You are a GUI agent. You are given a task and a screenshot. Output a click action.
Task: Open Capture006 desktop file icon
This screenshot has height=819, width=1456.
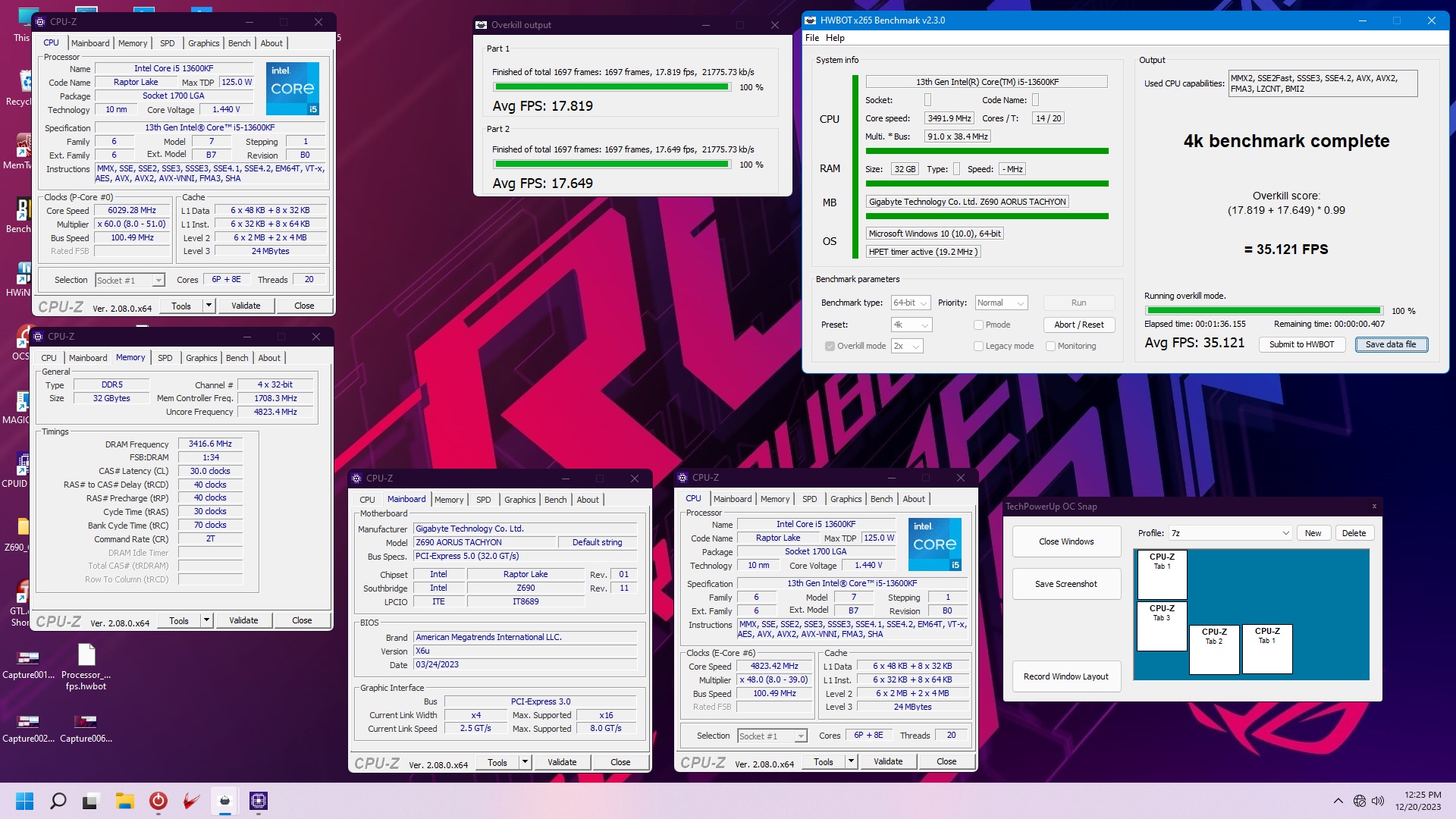click(86, 728)
